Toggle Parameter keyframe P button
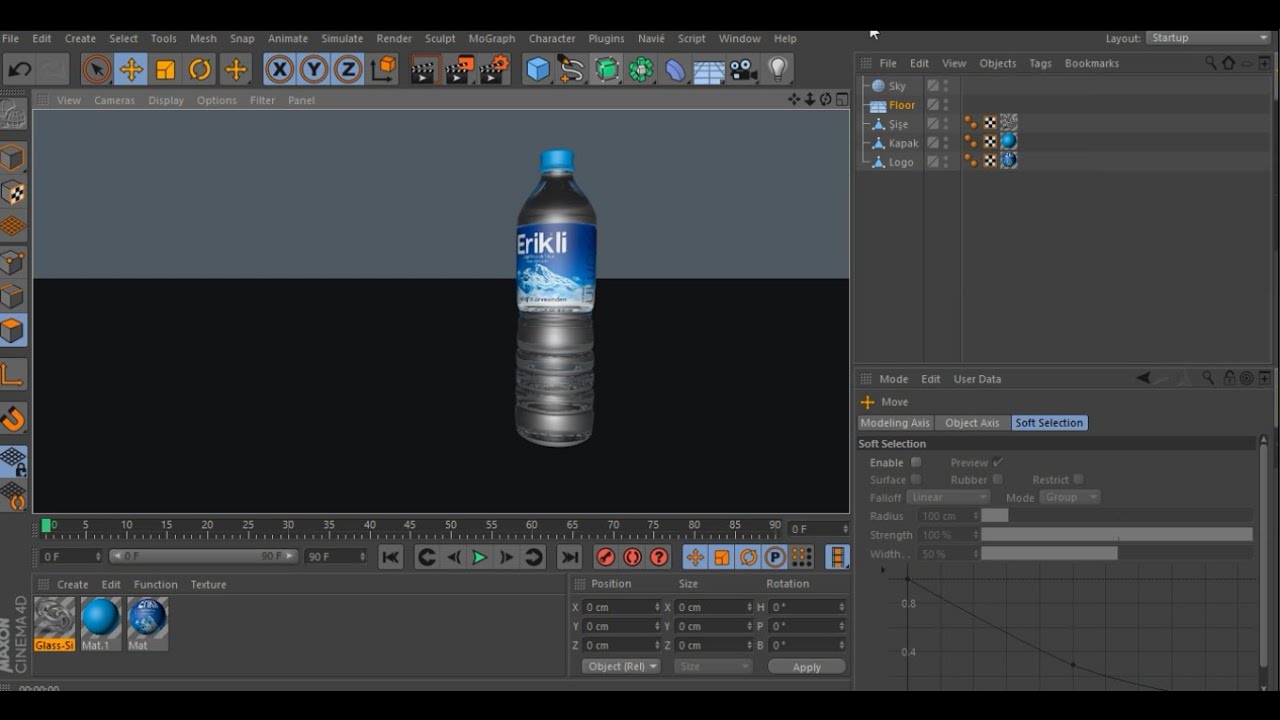 point(775,557)
